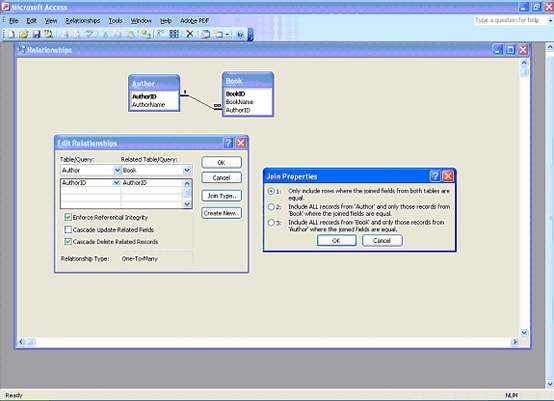Open the left AuthorID field dropdown arrow
The width and height of the screenshot is (554, 401).
[116, 183]
